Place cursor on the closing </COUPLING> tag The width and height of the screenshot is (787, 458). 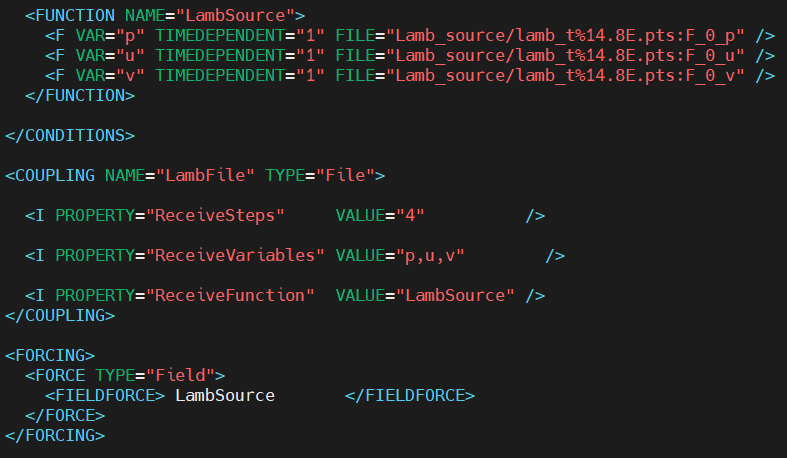pyautogui.click(x=60, y=316)
